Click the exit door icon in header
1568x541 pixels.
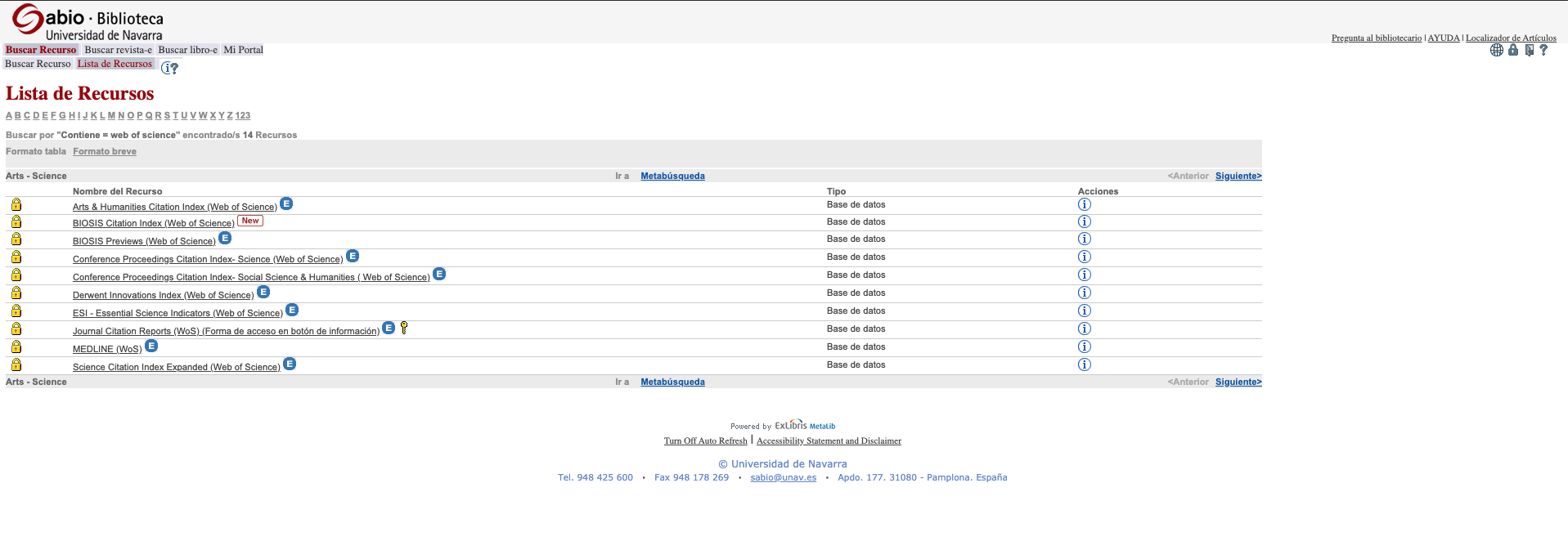pyautogui.click(x=1529, y=50)
